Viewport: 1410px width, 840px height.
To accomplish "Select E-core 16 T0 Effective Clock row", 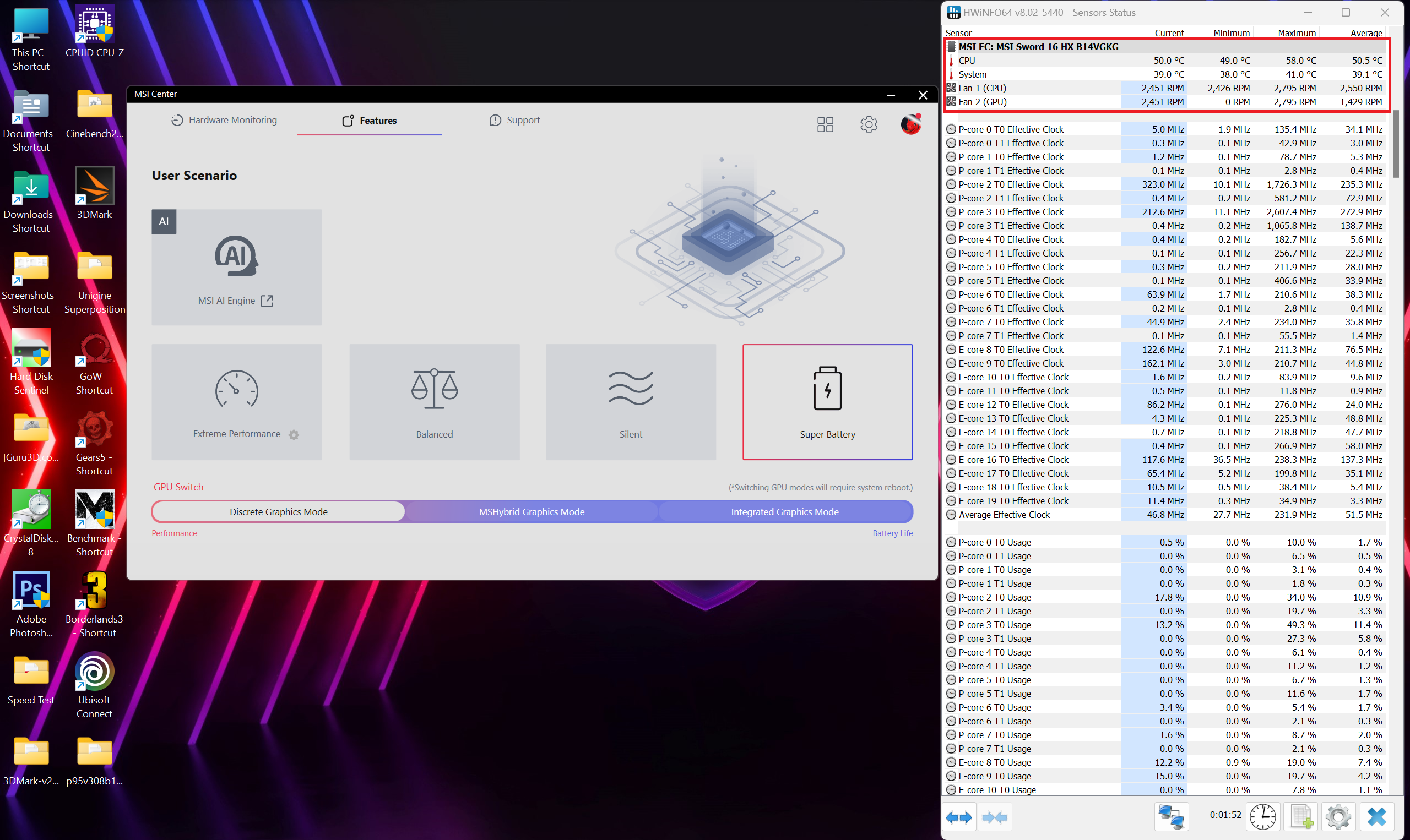I will [1165, 460].
